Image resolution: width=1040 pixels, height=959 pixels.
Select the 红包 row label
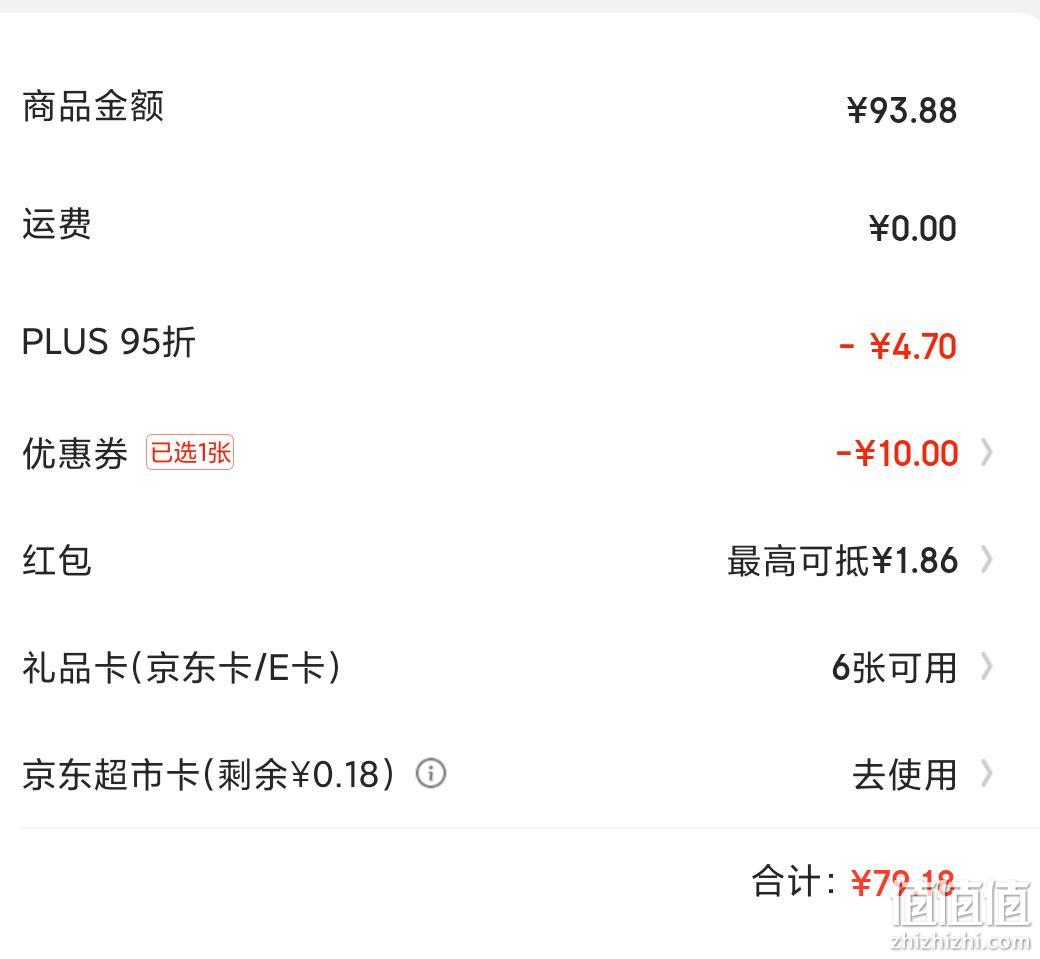pyautogui.click(x=56, y=560)
